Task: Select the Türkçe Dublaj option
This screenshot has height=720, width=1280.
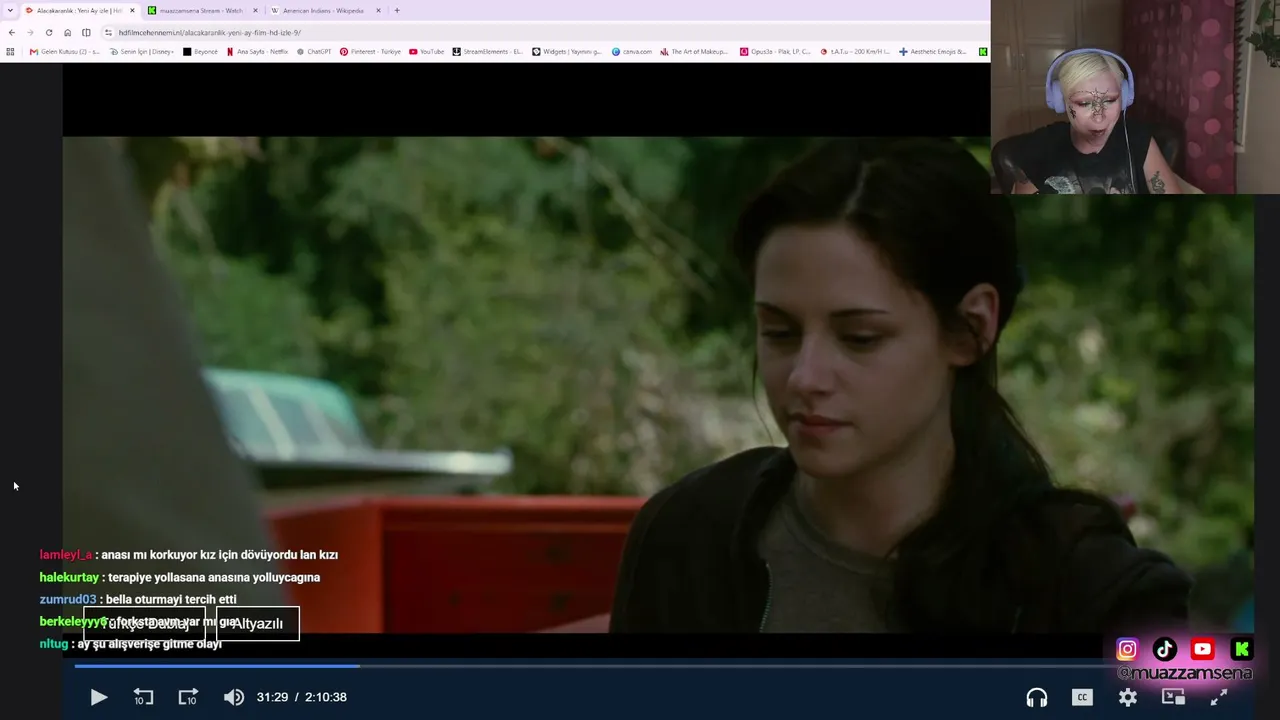Action: (144, 623)
